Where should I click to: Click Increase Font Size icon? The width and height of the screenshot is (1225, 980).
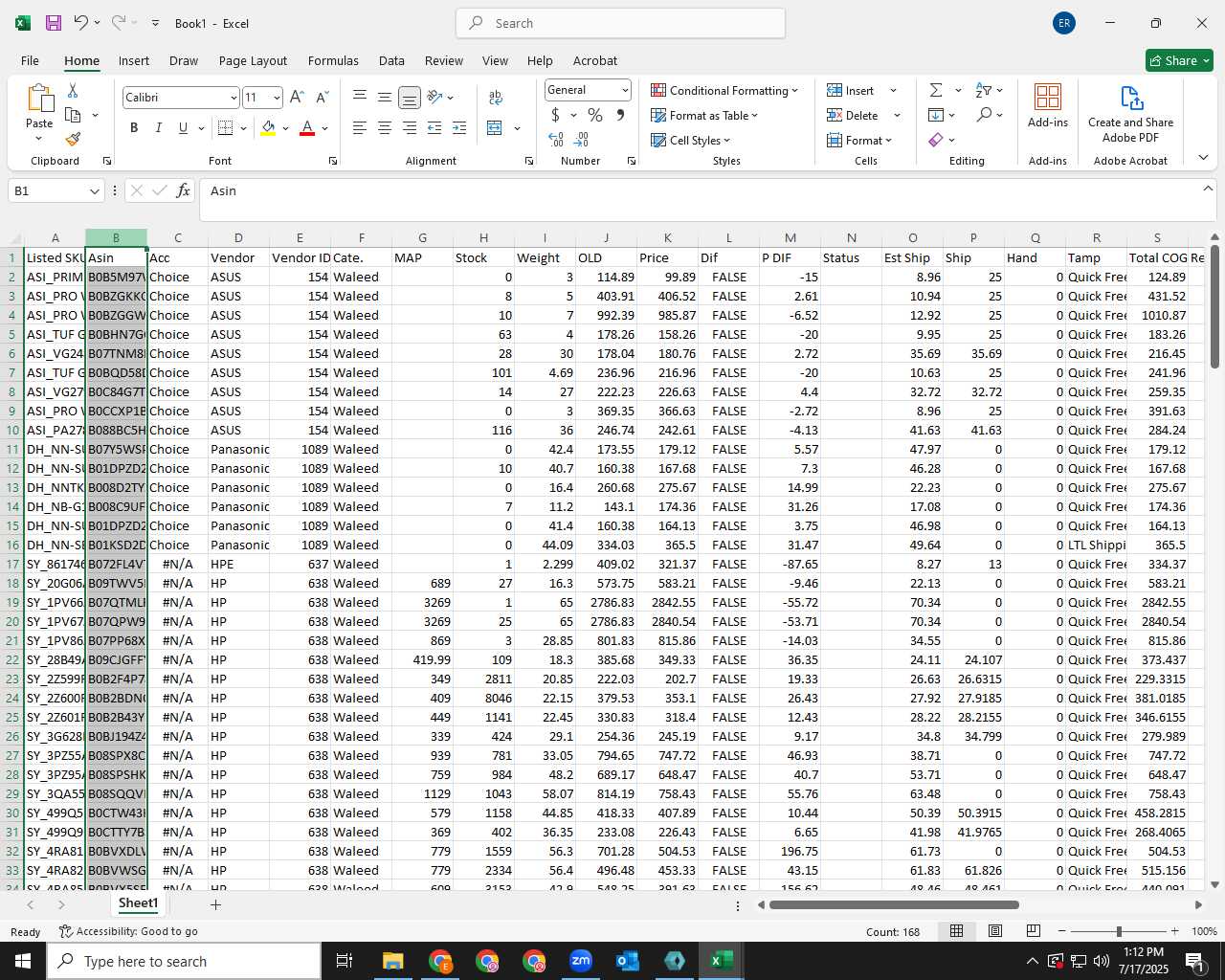[297, 97]
